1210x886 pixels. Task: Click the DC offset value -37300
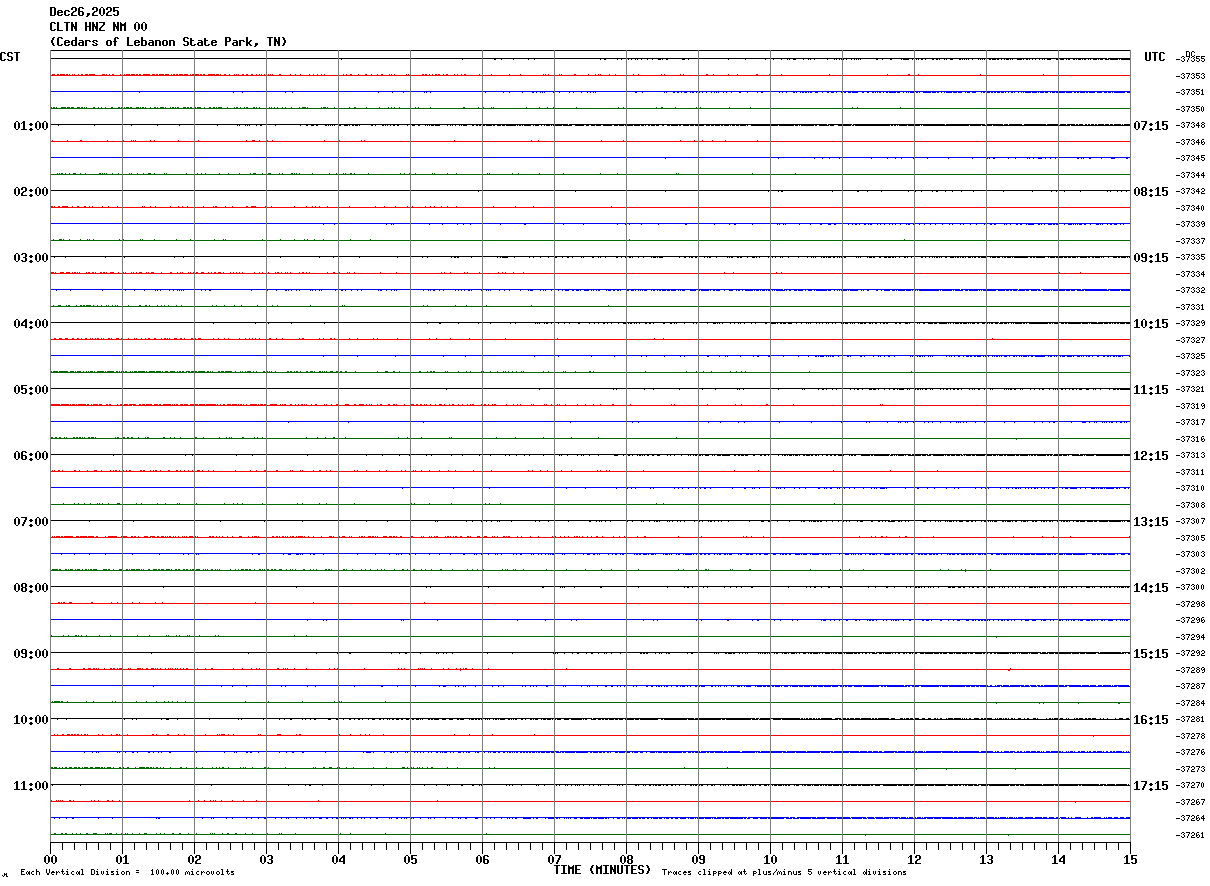pos(1190,587)
